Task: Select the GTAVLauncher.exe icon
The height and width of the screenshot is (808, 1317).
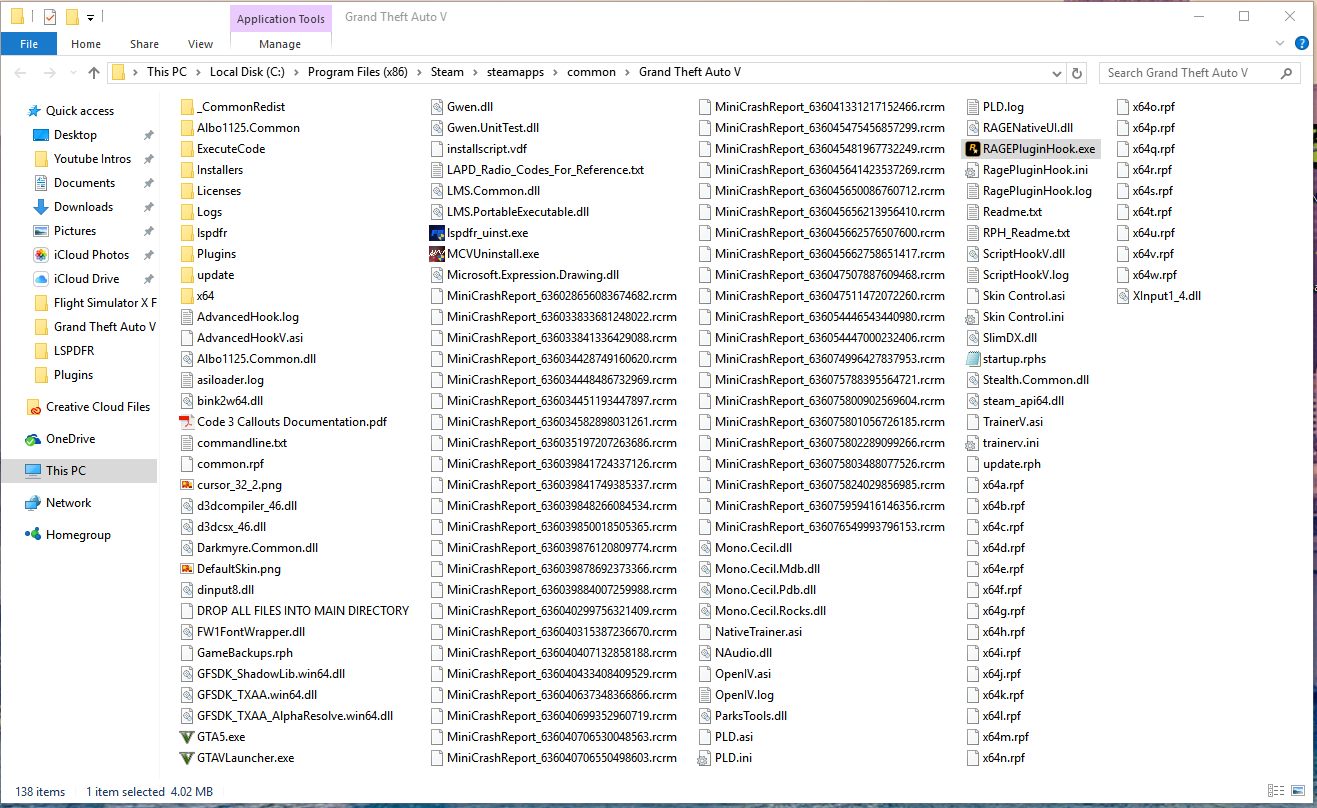Action: [x=187, y=758]
